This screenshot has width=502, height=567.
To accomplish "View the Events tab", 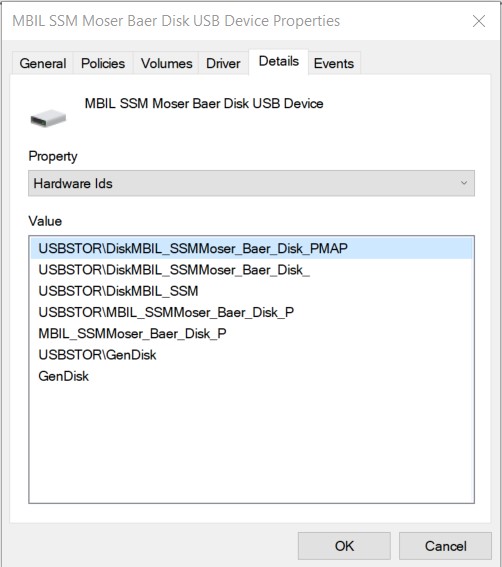I will tap(334, 63).
